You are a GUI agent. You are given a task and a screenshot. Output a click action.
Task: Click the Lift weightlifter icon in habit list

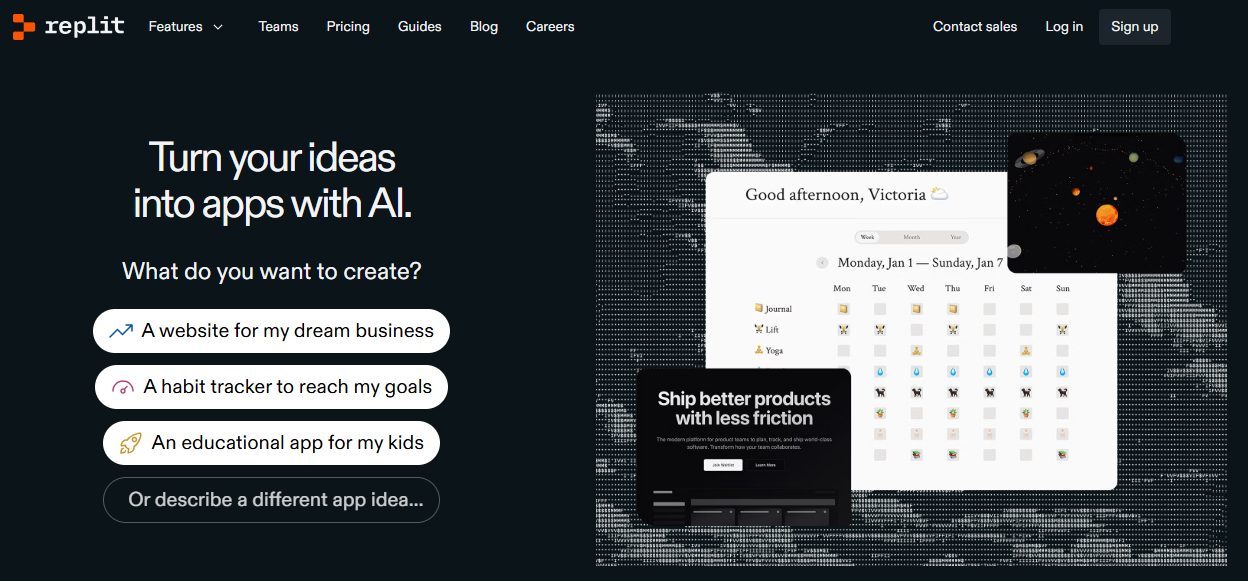click(759, 329)
